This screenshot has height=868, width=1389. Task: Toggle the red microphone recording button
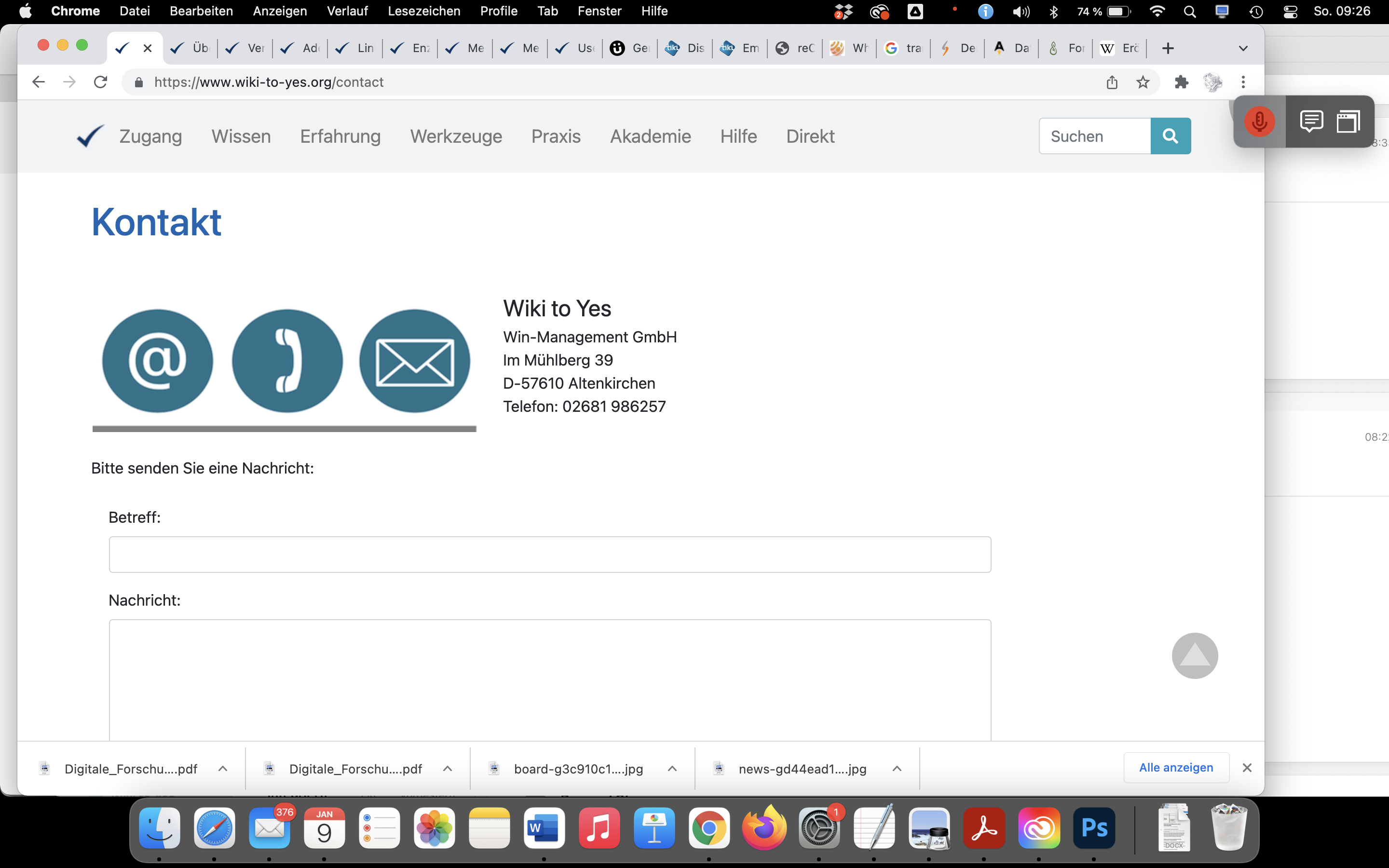click(1259, 122)
